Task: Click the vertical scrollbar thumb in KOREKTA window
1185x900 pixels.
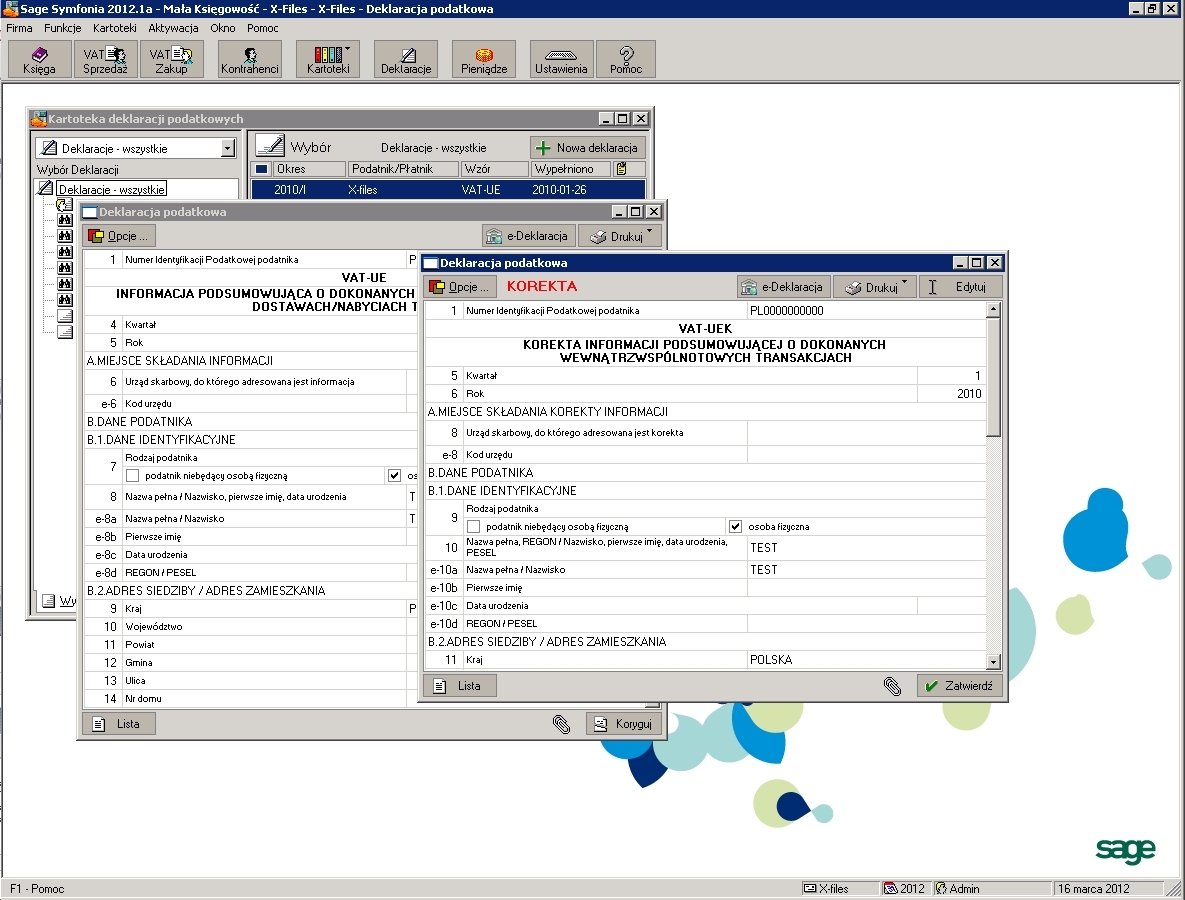Action: (994, 376)
